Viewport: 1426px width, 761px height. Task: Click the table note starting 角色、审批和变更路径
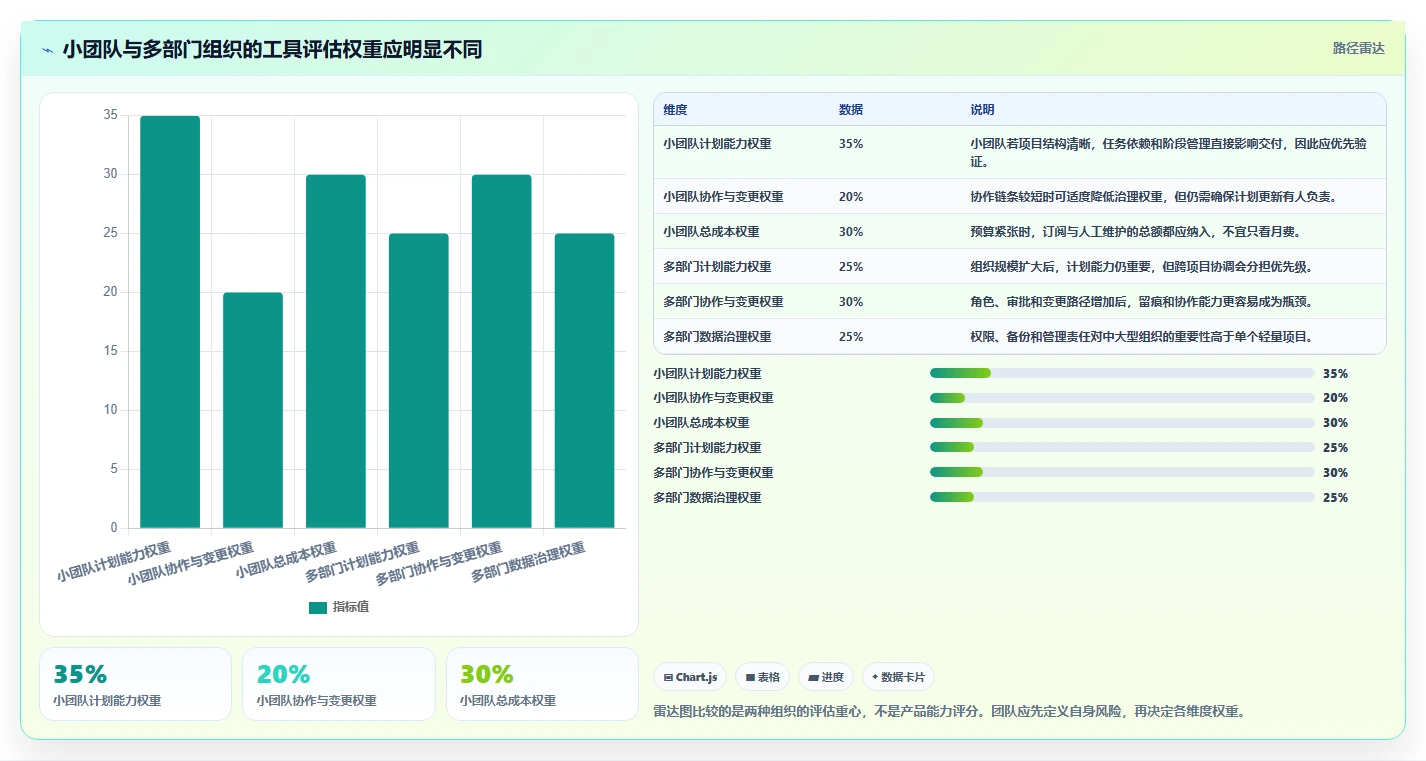point(1141,302)
